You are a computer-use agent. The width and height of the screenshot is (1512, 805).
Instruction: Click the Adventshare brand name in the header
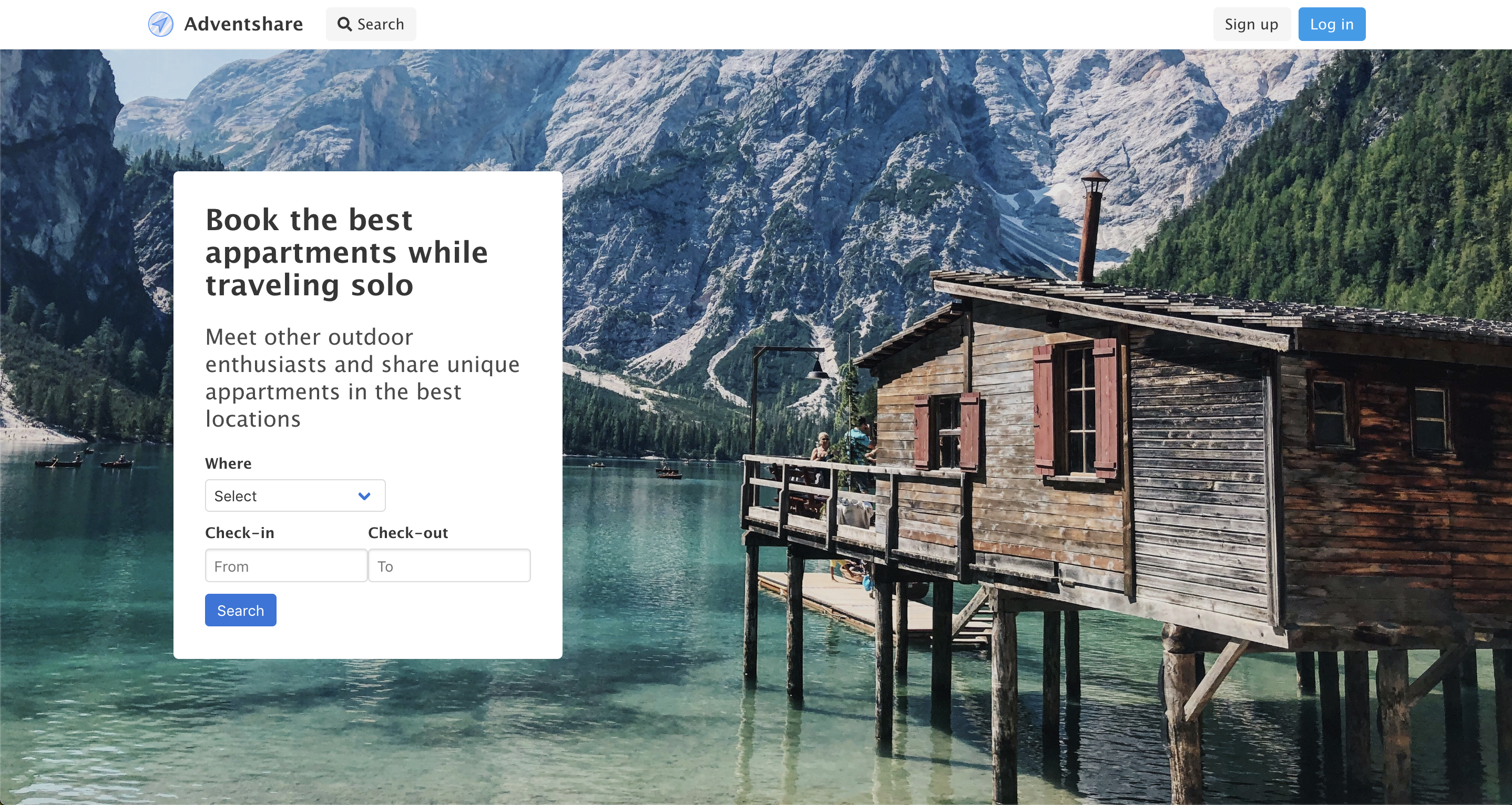click(242, 24)
